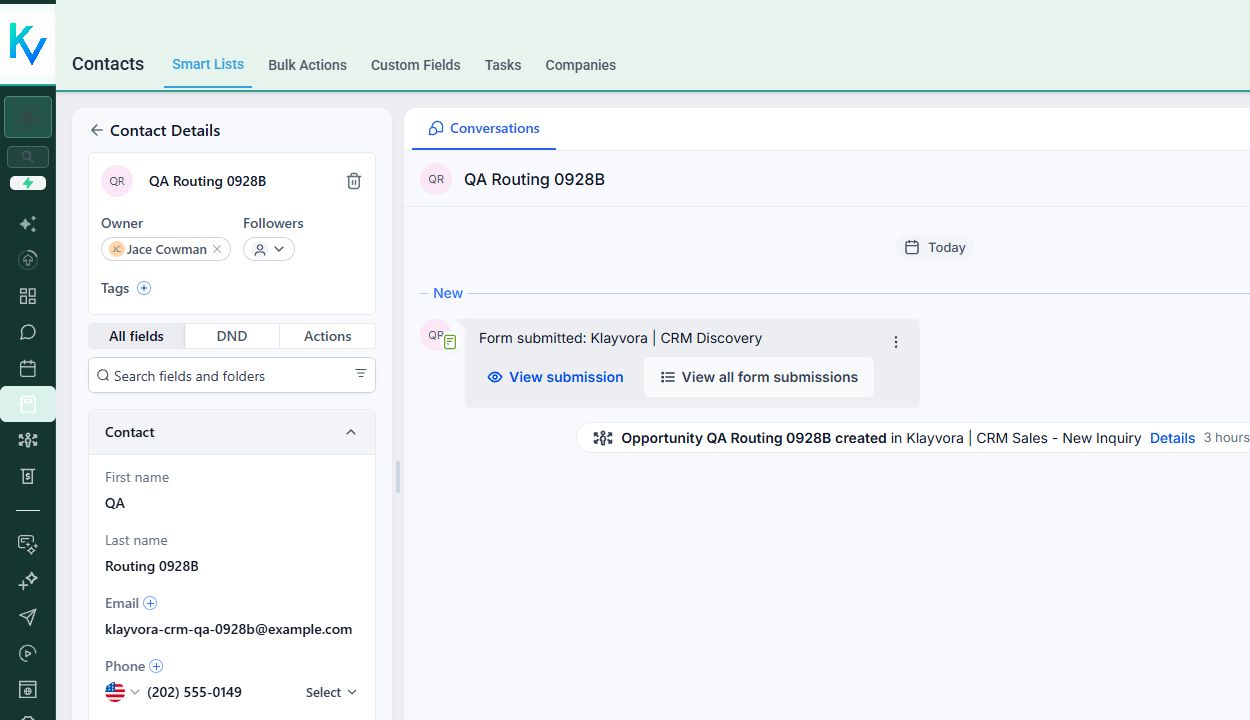Open the highlighted contacts sidebar icon
Screen dimensions: 1250x720
[28, 404]
